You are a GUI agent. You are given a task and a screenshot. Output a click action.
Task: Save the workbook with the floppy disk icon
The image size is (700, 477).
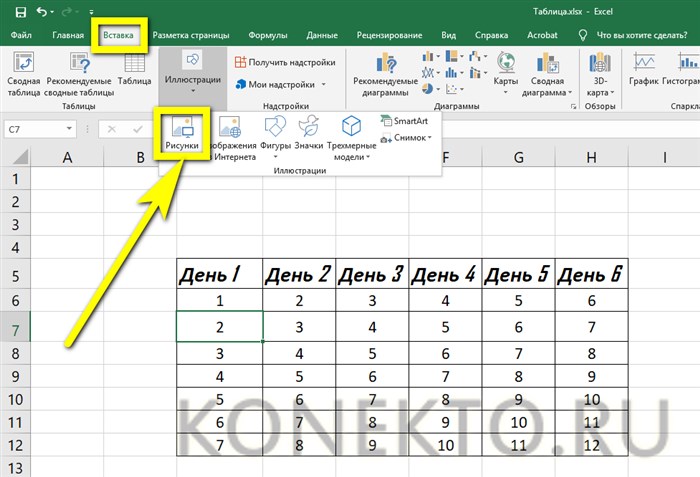pyautogui.click(x=21, y=12)
